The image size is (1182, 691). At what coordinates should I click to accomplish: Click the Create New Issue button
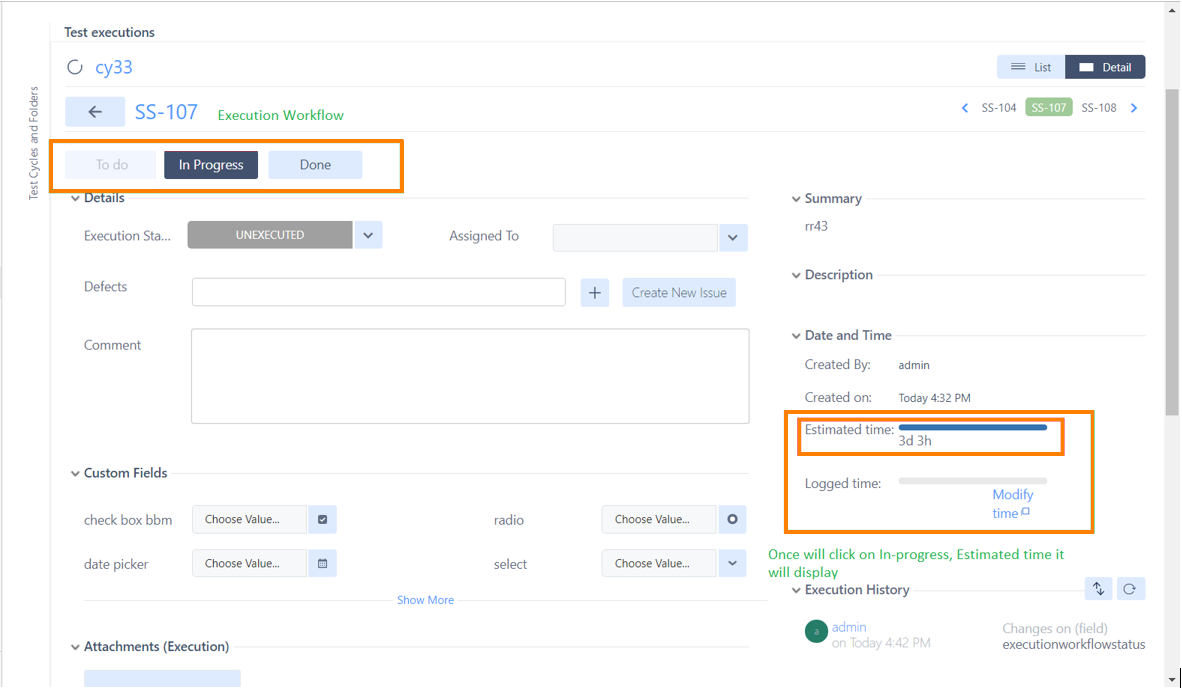(679, 292)
